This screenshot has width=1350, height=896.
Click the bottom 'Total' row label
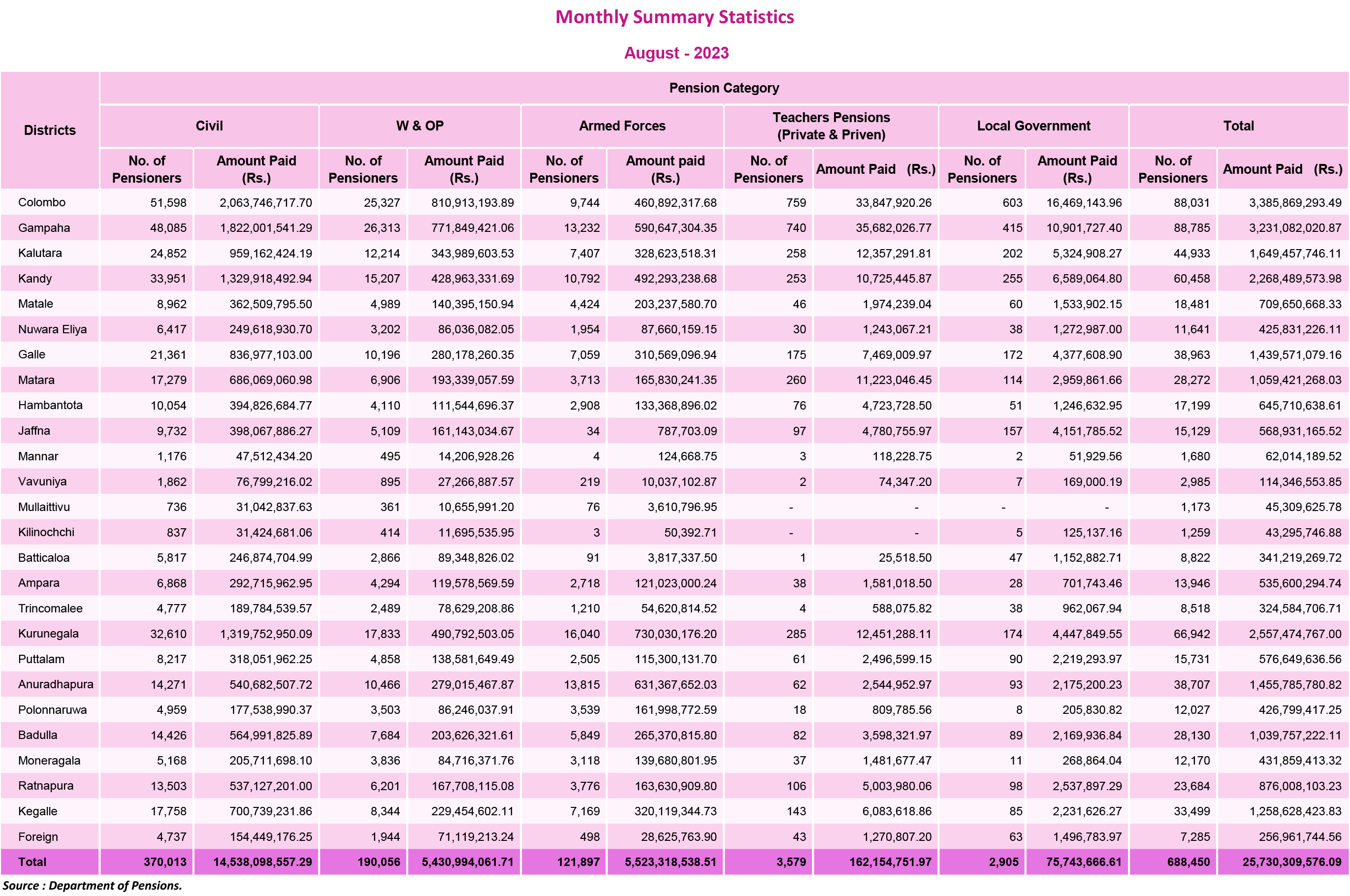(32, 862)
